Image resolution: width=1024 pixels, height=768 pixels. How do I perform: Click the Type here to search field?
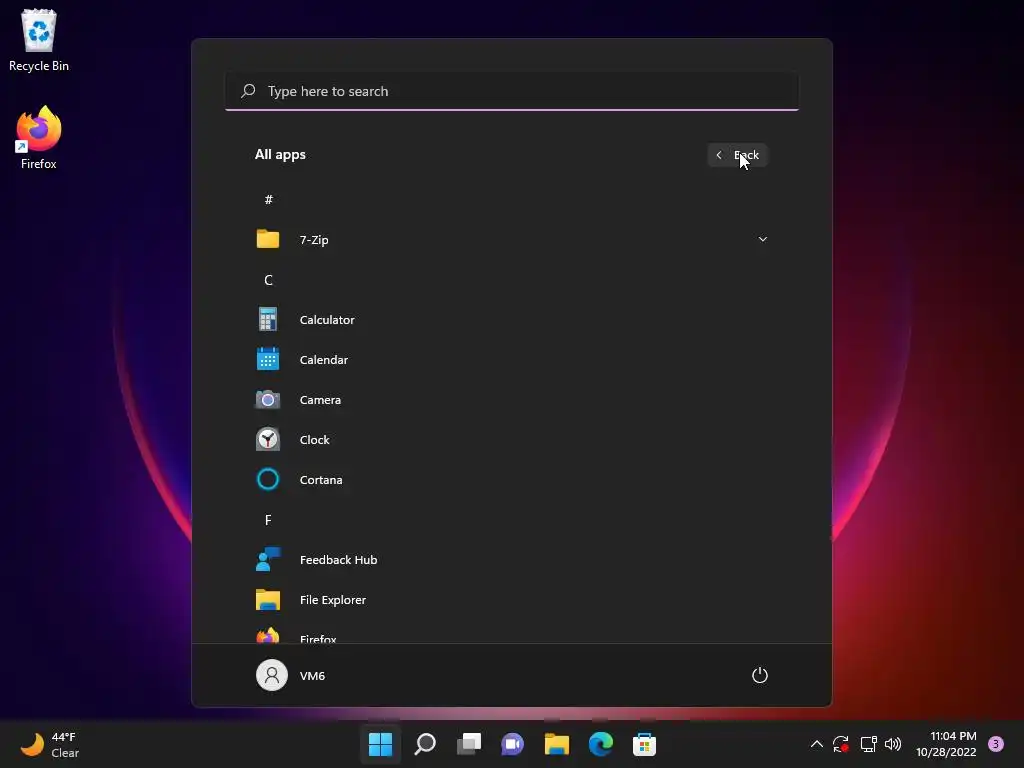coord(512,91)
